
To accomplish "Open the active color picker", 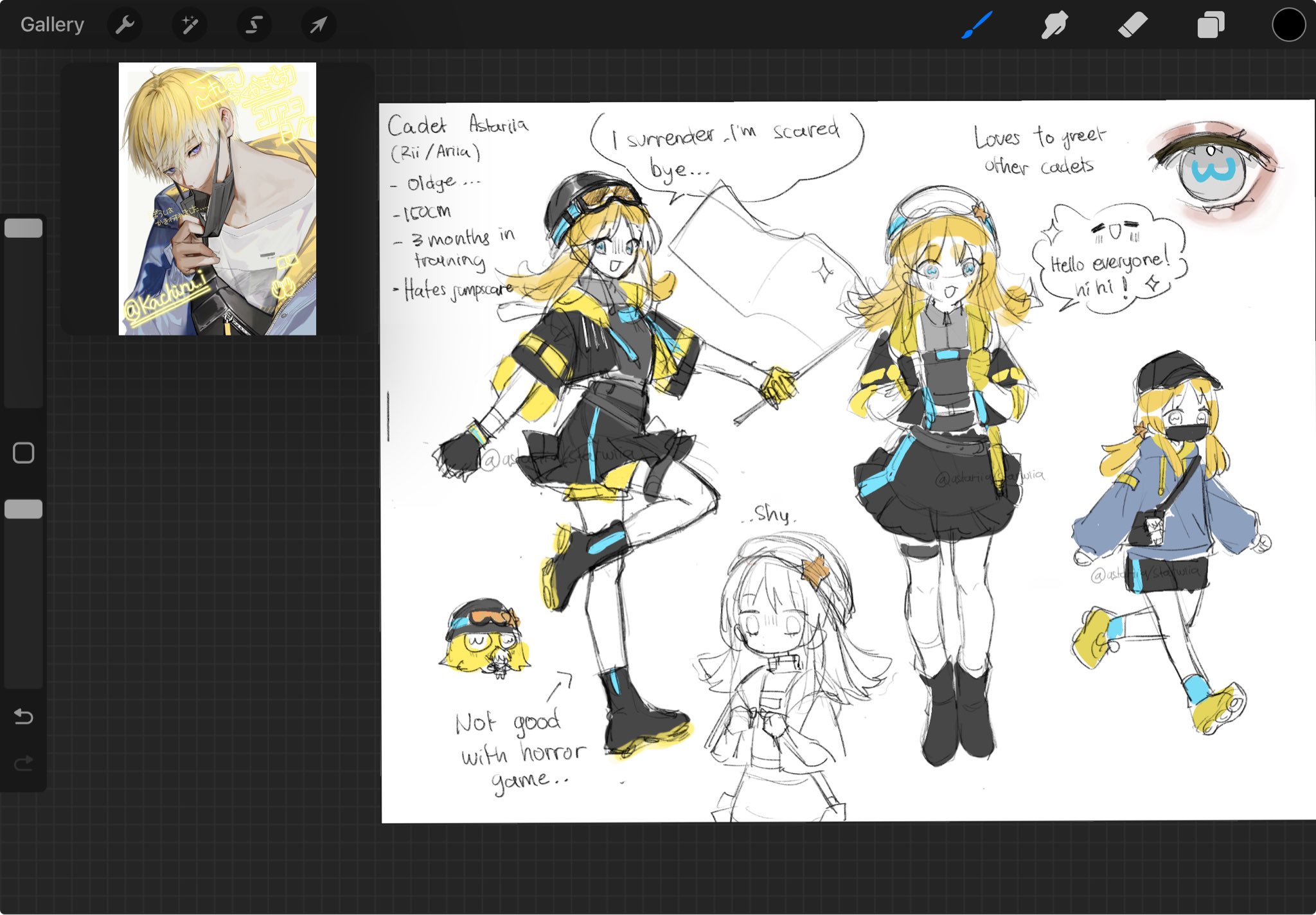I will [1288, 25].
